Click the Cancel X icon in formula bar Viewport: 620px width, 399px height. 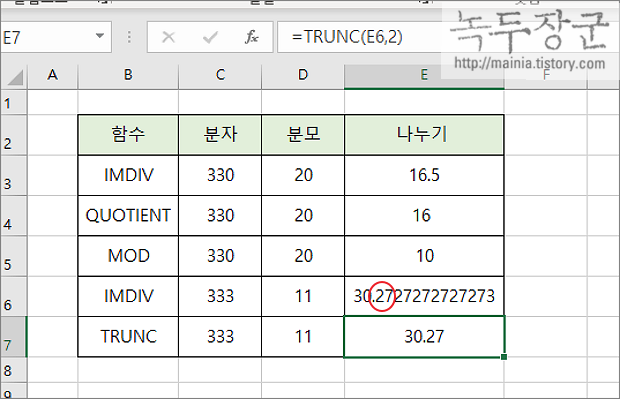point(169,37)
